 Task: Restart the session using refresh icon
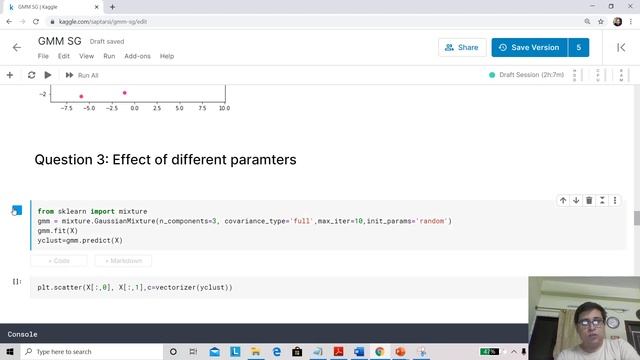coord(31,75)
